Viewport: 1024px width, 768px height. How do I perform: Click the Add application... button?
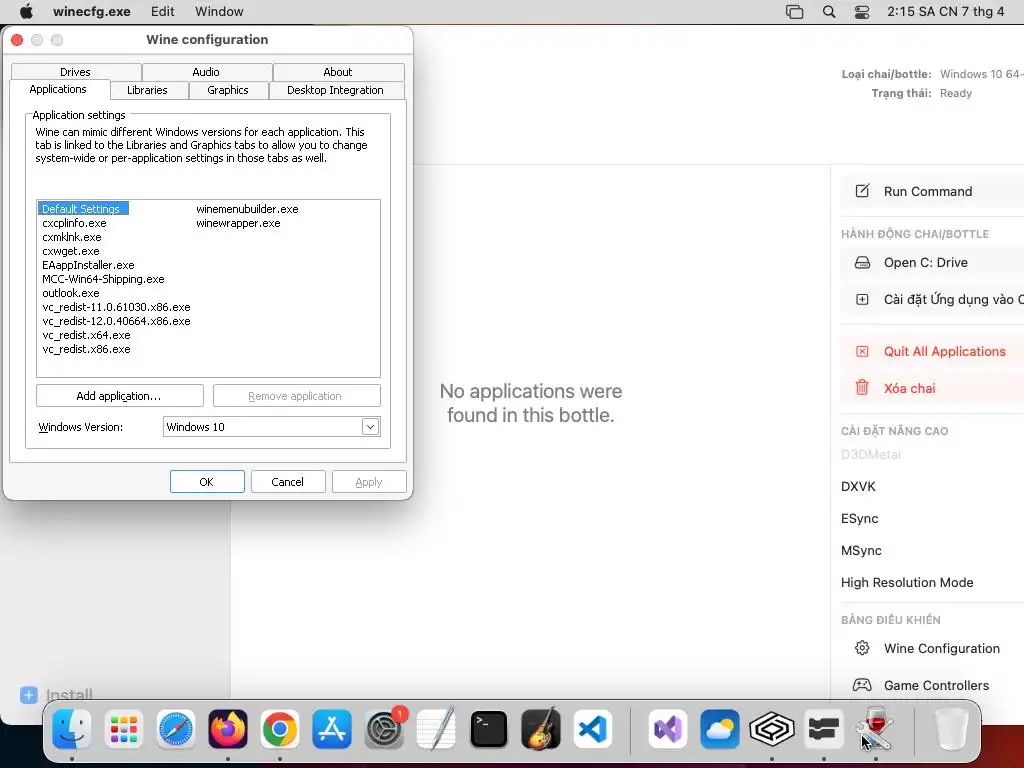[120, 396]
